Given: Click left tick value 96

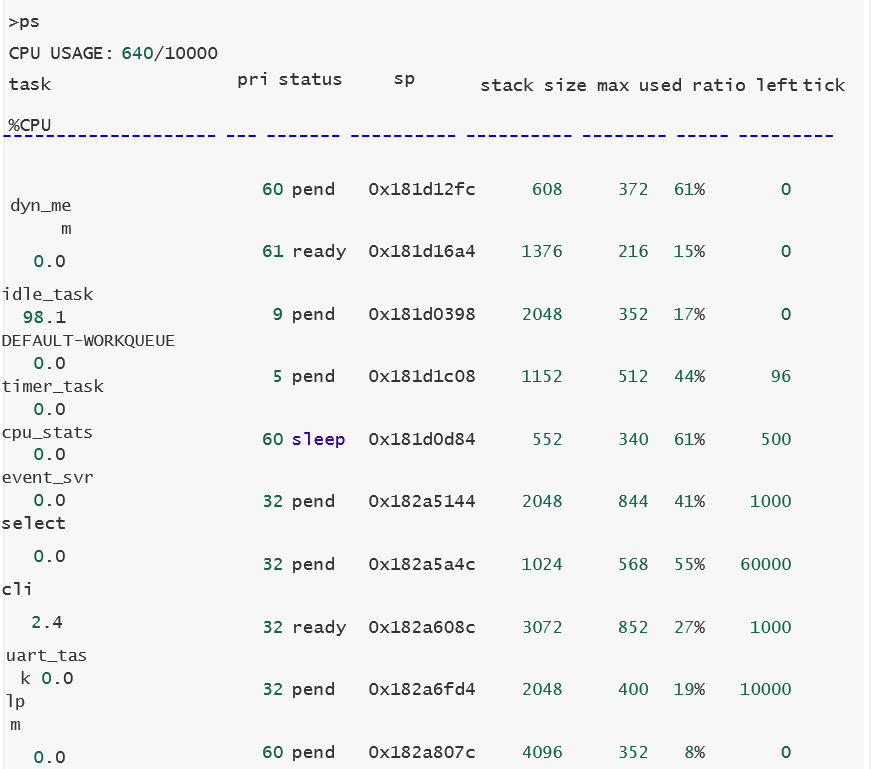Looking at the screenshot, I should tap(780, 377).
